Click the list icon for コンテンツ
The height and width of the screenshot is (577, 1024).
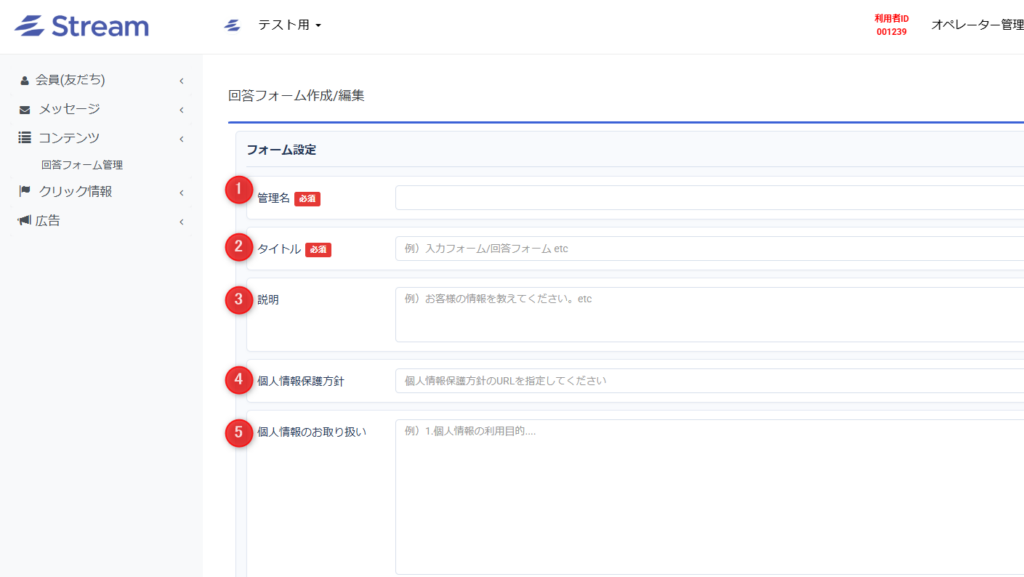(25, 137)
